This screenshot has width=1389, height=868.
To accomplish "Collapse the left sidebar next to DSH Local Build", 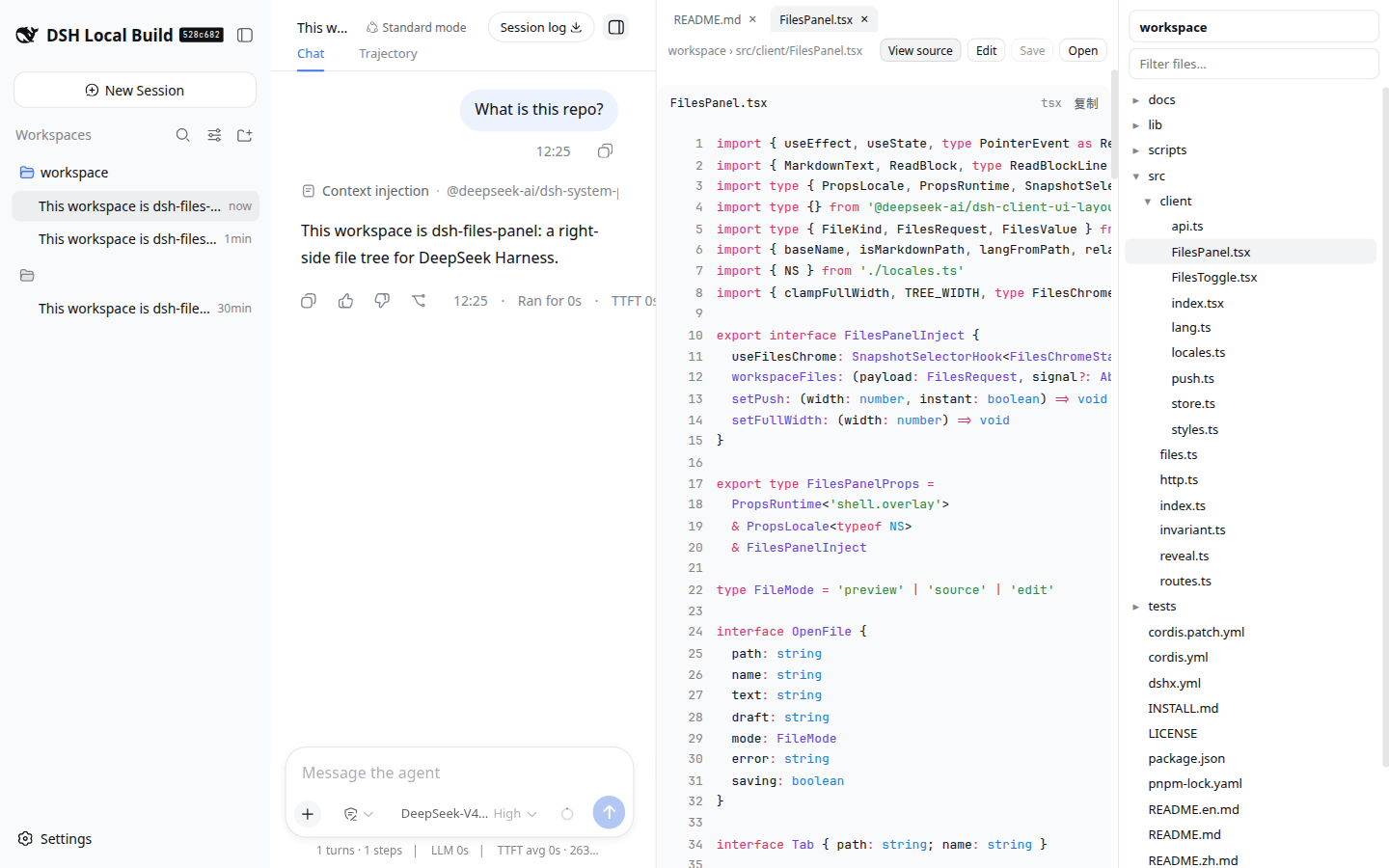I will point(245,35).
